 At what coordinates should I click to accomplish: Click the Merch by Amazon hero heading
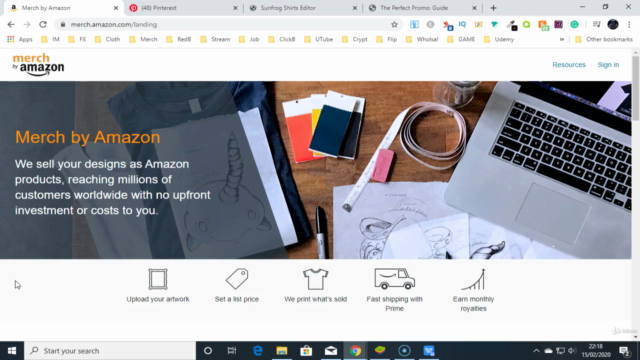(x=88, y=137)
